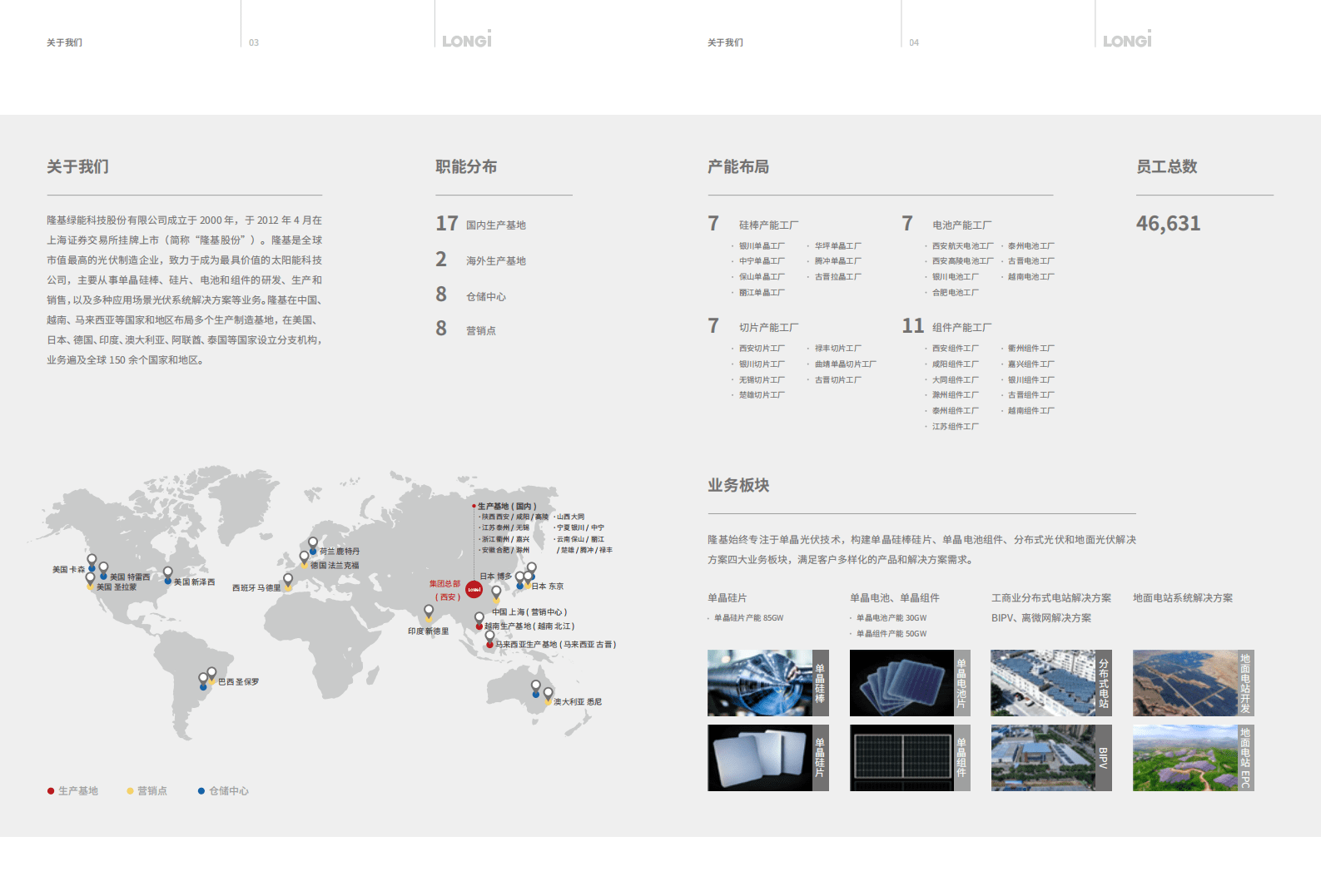This screenshot has width=1321, height=896.
Task: Click the 生产基地 (国内) map label
Action: coord(507,507)
